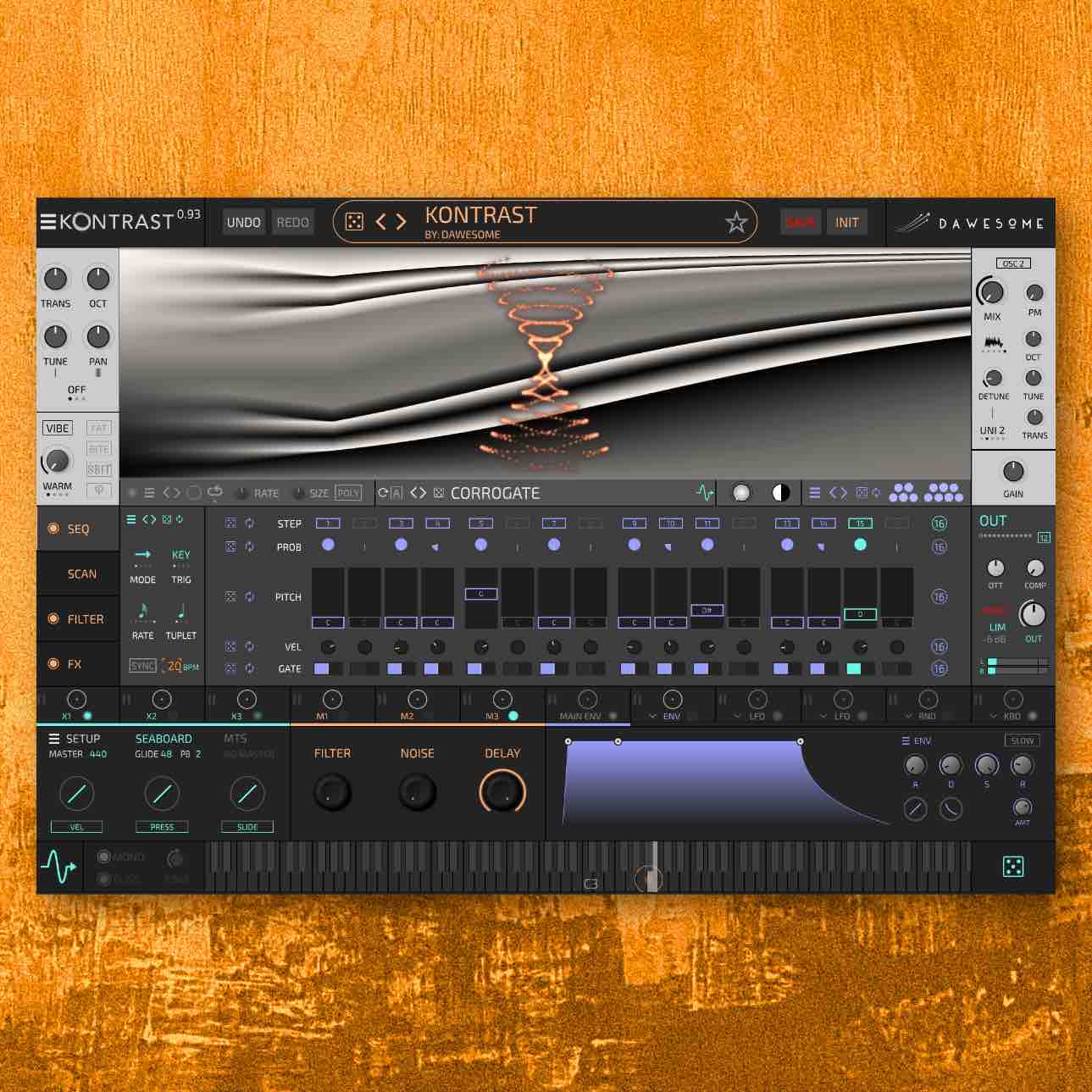Click the Dawesome logo

[x=971, y=223]
